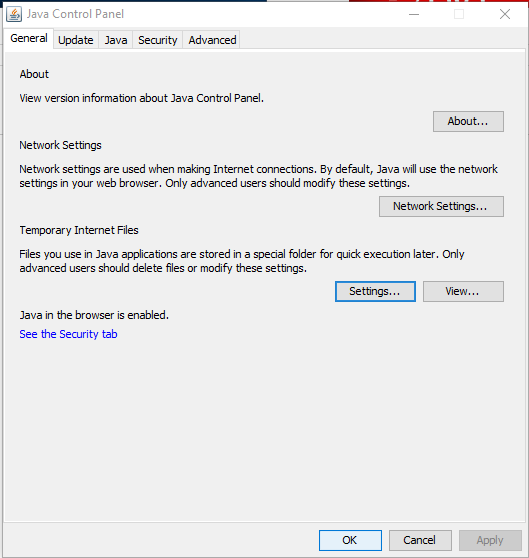529x558 pixels.
Task: Minimize the Java Control Panel window
Action: 414,14
